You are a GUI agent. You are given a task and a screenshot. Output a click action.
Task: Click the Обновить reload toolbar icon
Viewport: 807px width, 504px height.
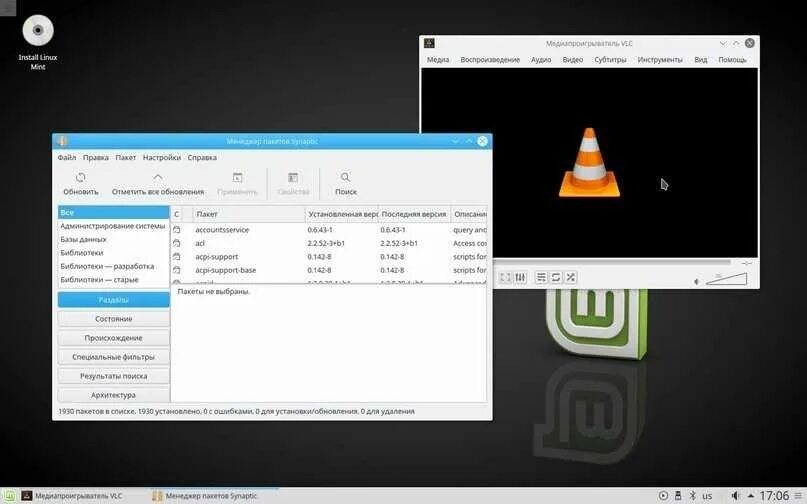[x=80, y=178]
